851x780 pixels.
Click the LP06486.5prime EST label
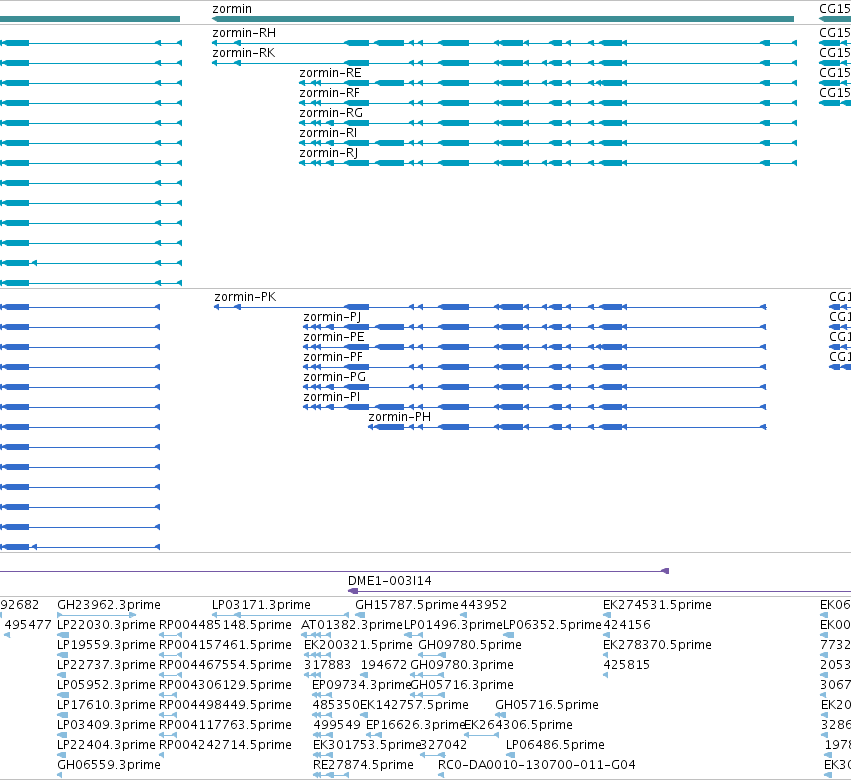coord(555,745)
